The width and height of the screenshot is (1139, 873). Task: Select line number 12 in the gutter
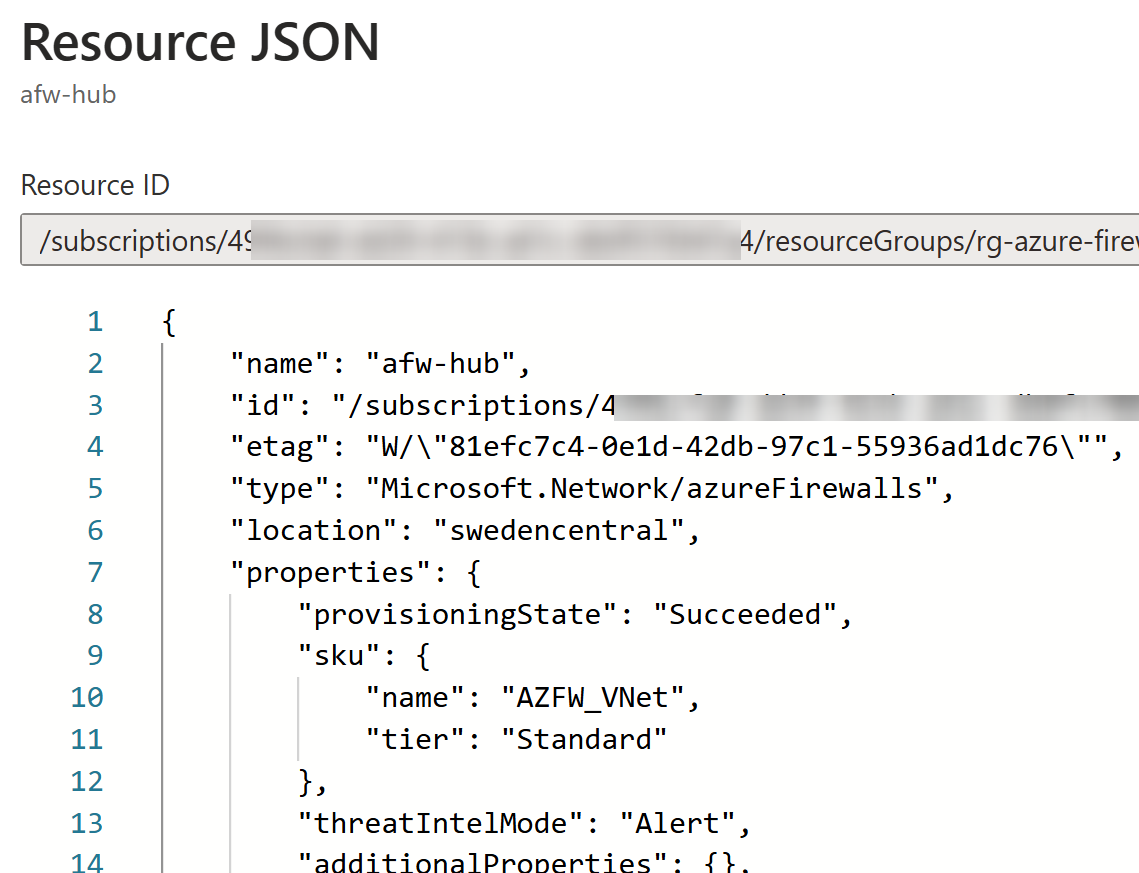87,781
